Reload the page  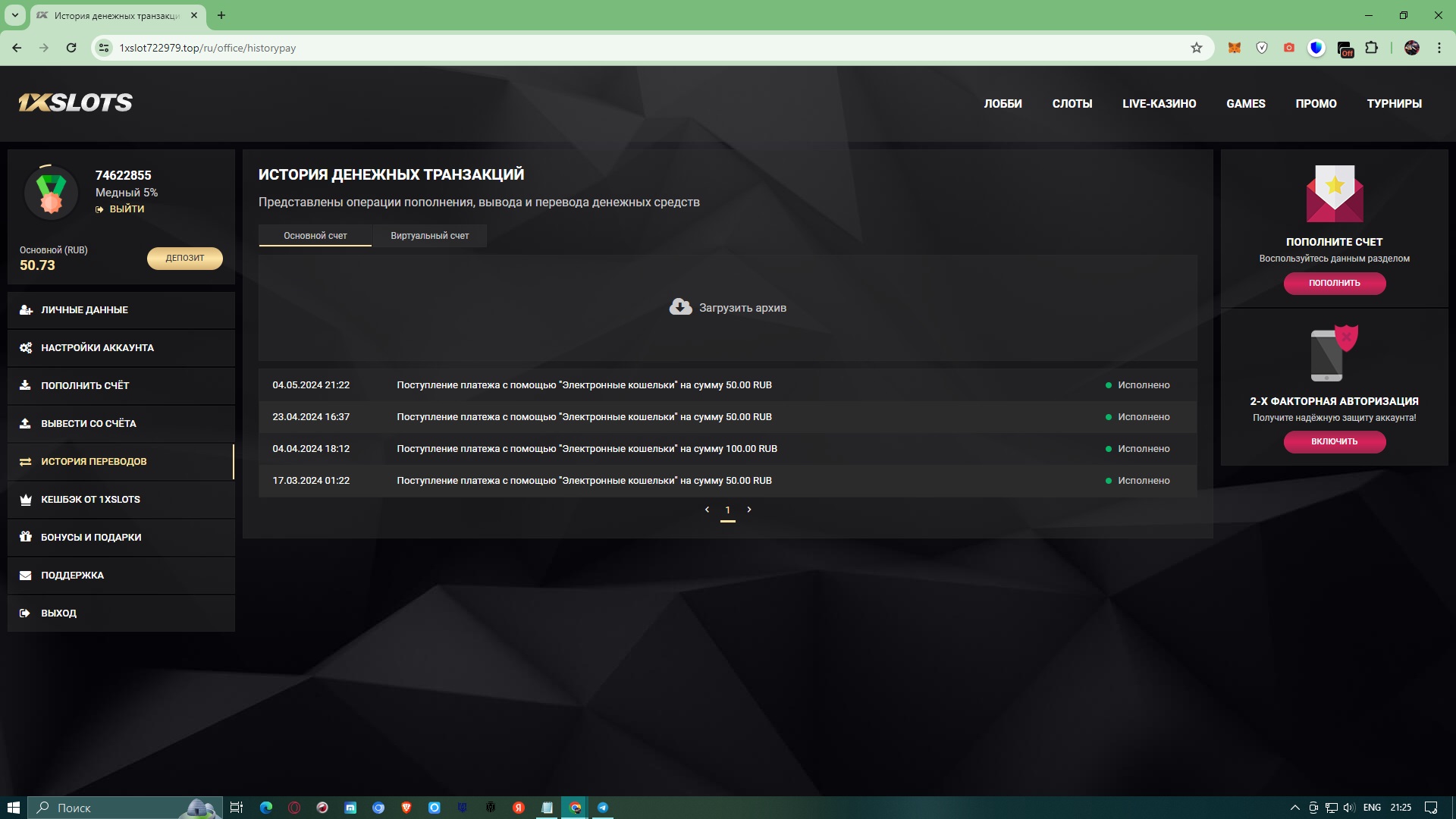(71, 48)
